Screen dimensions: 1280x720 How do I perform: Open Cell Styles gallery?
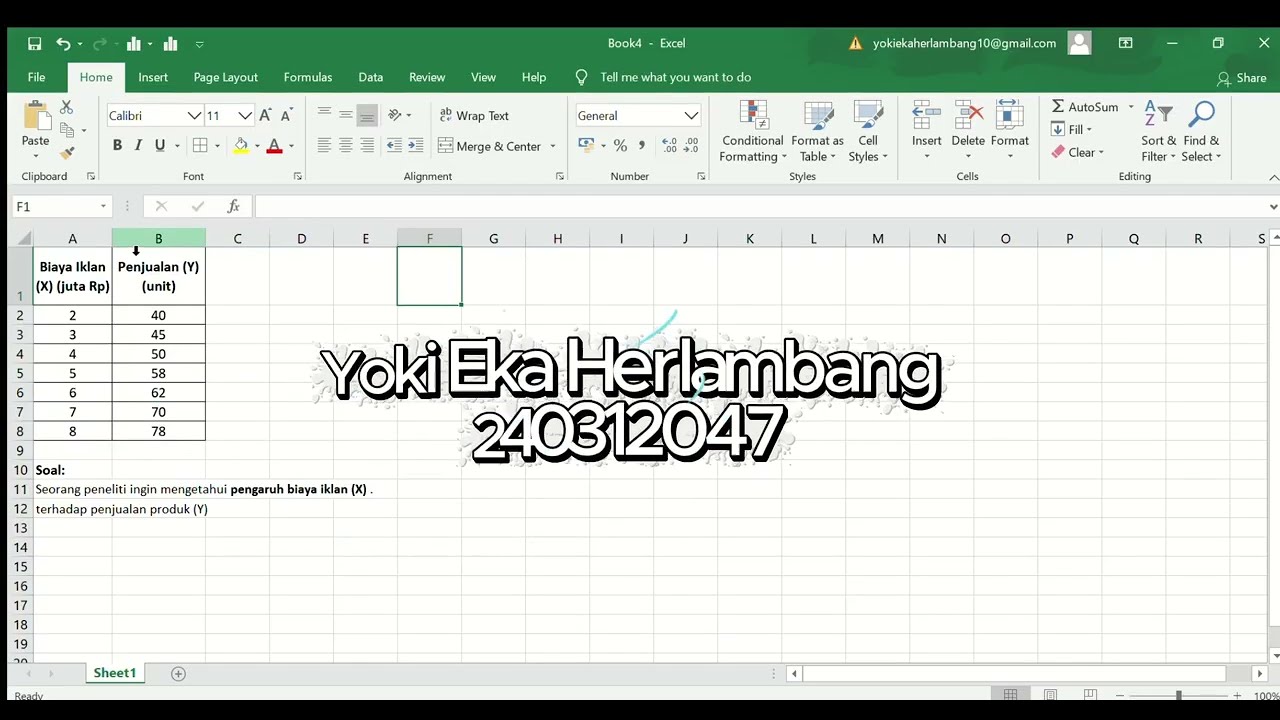pyautogui.click(x=867, y=132)
